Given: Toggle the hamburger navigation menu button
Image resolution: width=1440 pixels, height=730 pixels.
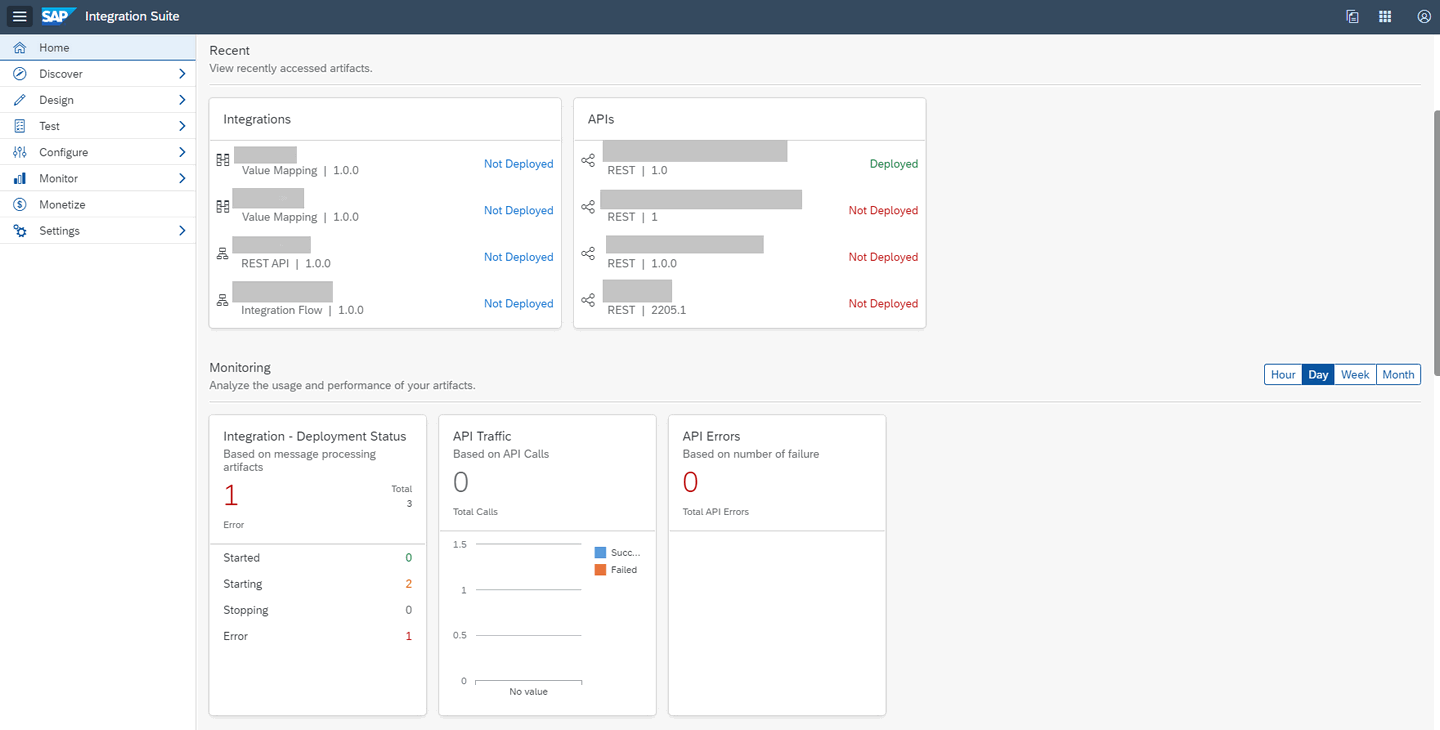Looking at the screenshot, I should (20, 16).
